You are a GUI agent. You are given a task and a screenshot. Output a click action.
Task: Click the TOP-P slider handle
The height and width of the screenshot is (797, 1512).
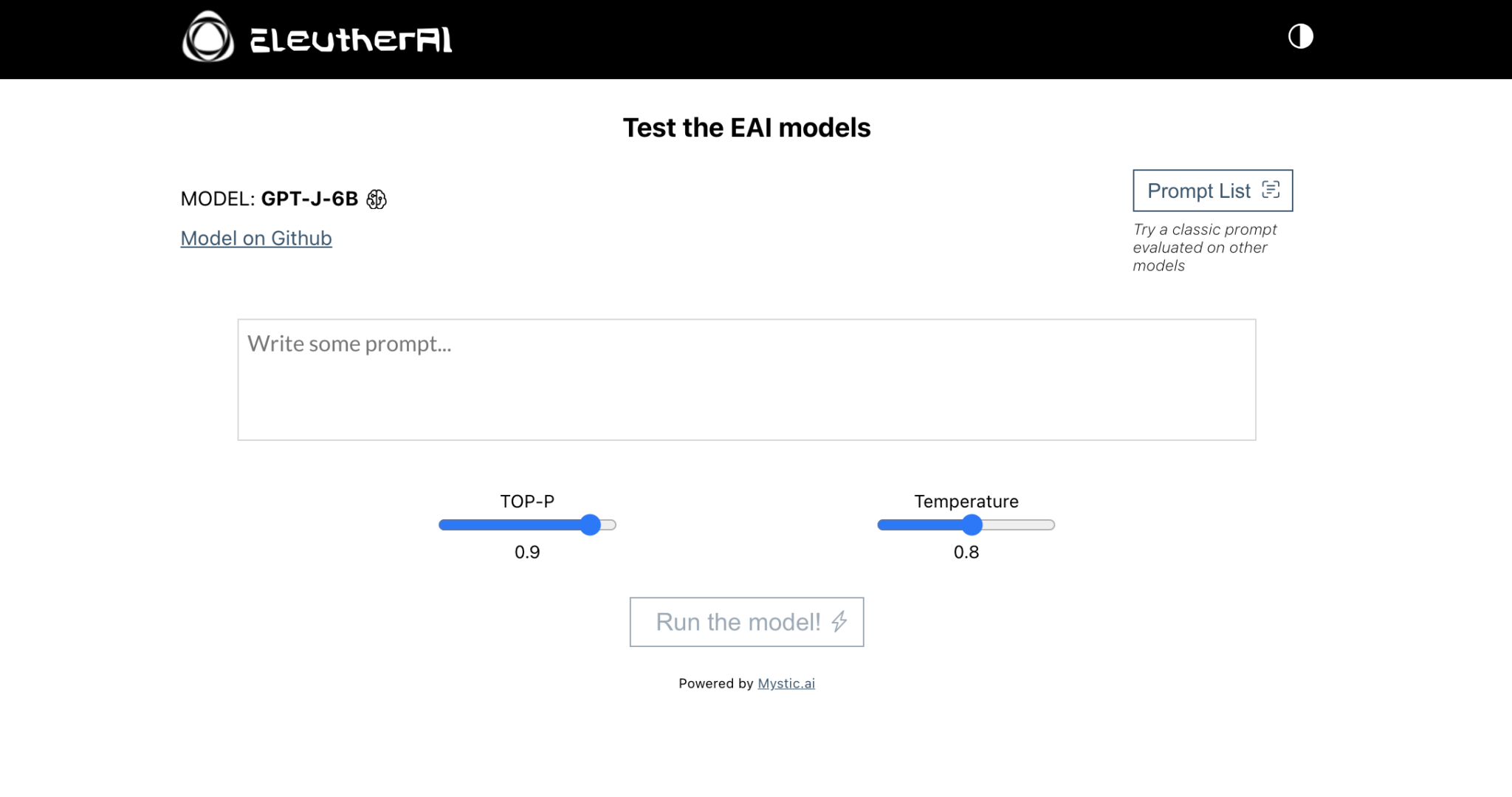(x=590, y=525)
